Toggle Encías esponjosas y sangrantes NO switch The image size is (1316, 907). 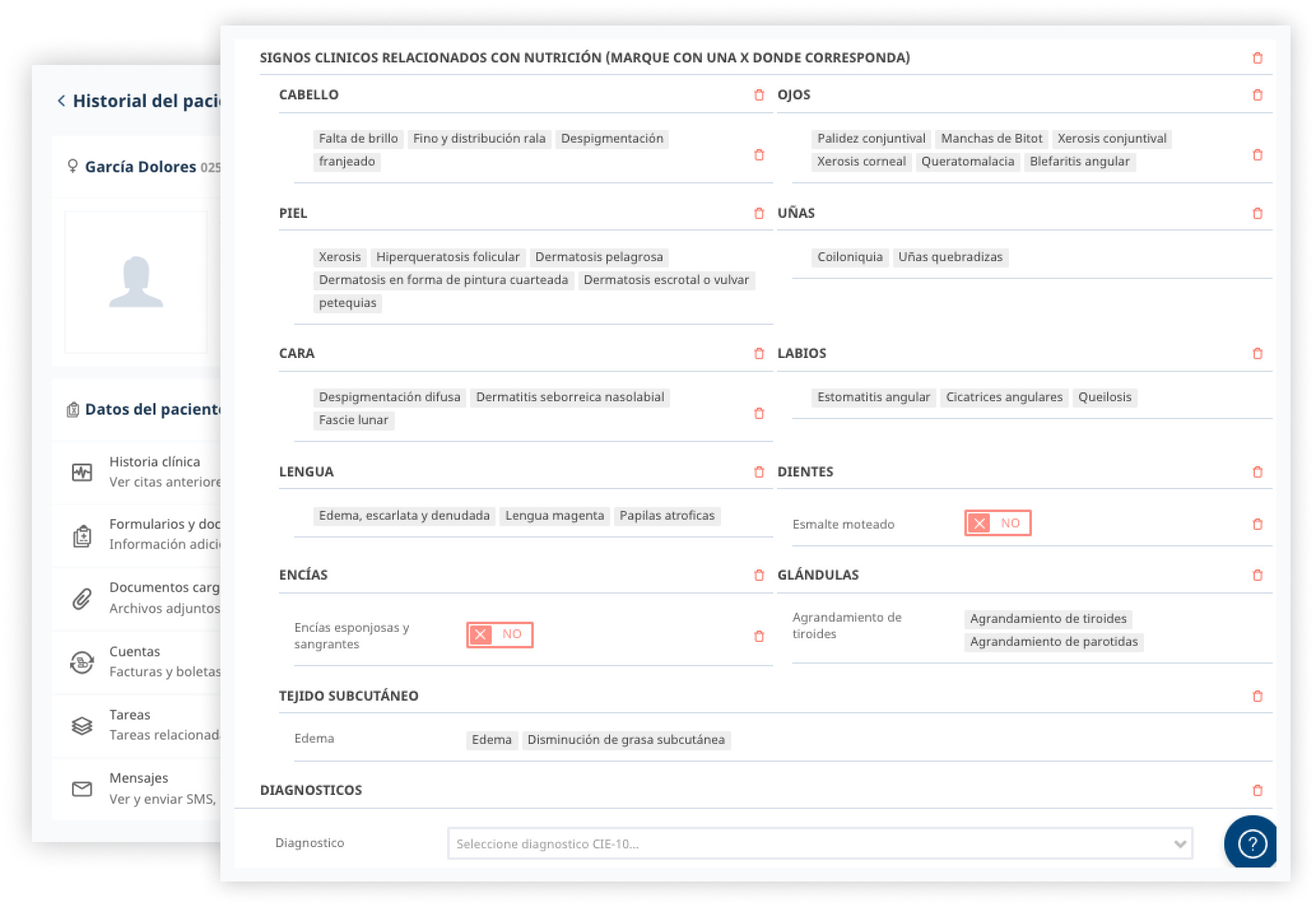coord(499,634)
